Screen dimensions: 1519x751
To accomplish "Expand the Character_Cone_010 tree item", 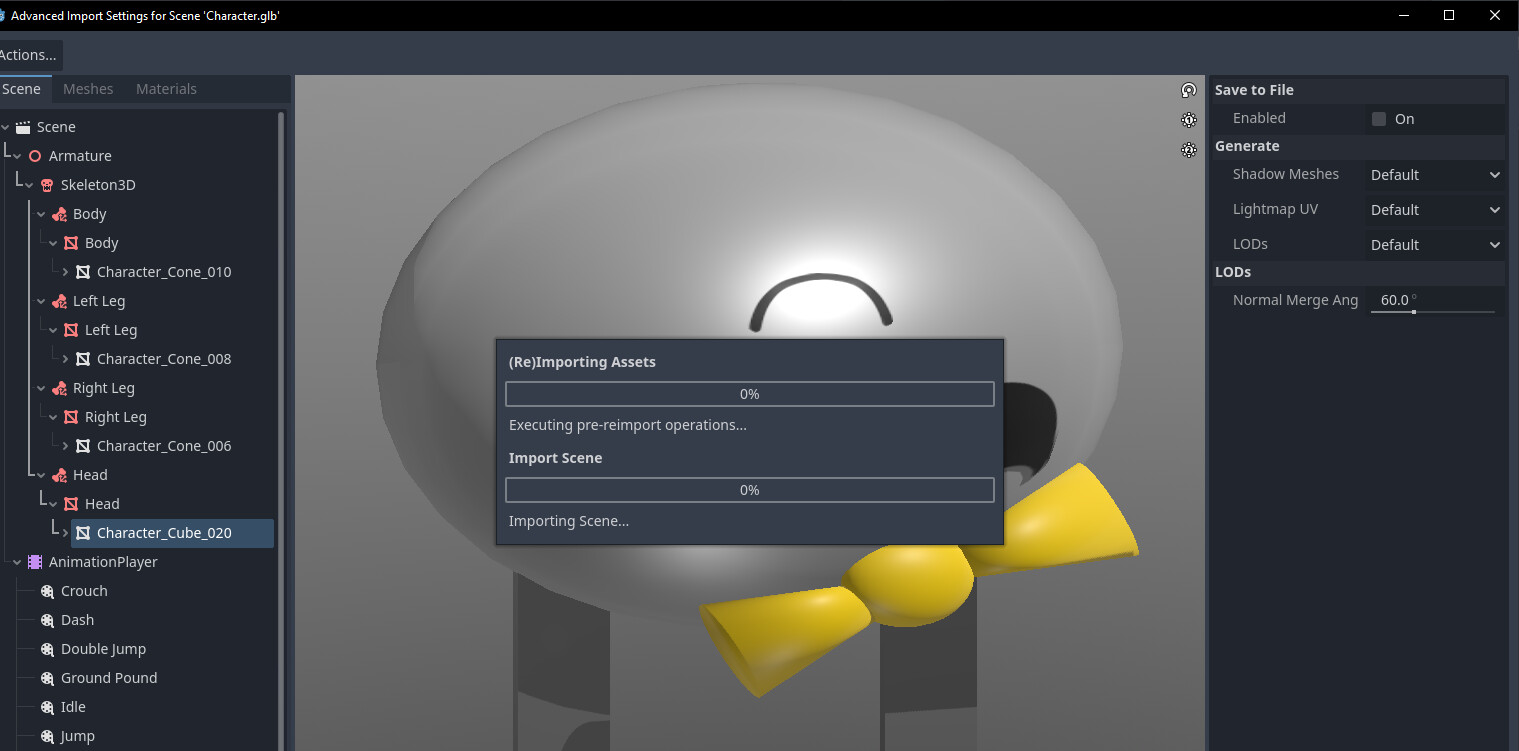I will pos(66,272).
